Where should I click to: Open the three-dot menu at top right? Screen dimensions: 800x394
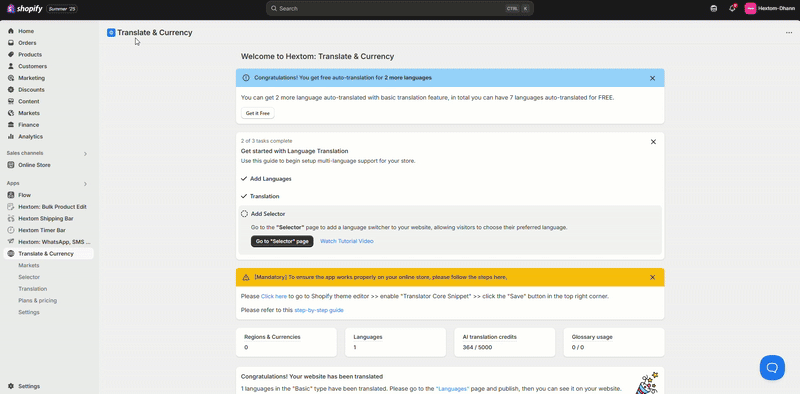pos(789,33)
